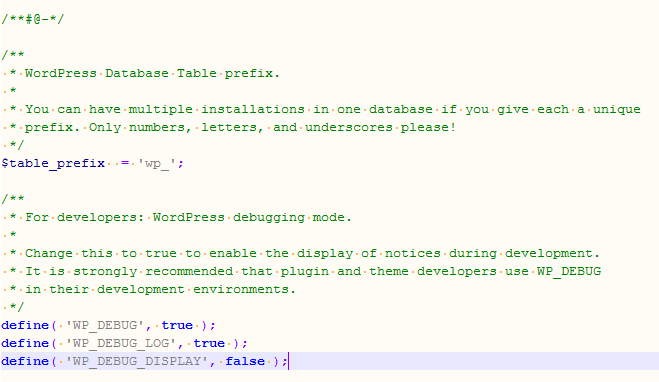Click the line starting 'You can have multiple installations'
659x382 pixels.
(x=332, y=109)
